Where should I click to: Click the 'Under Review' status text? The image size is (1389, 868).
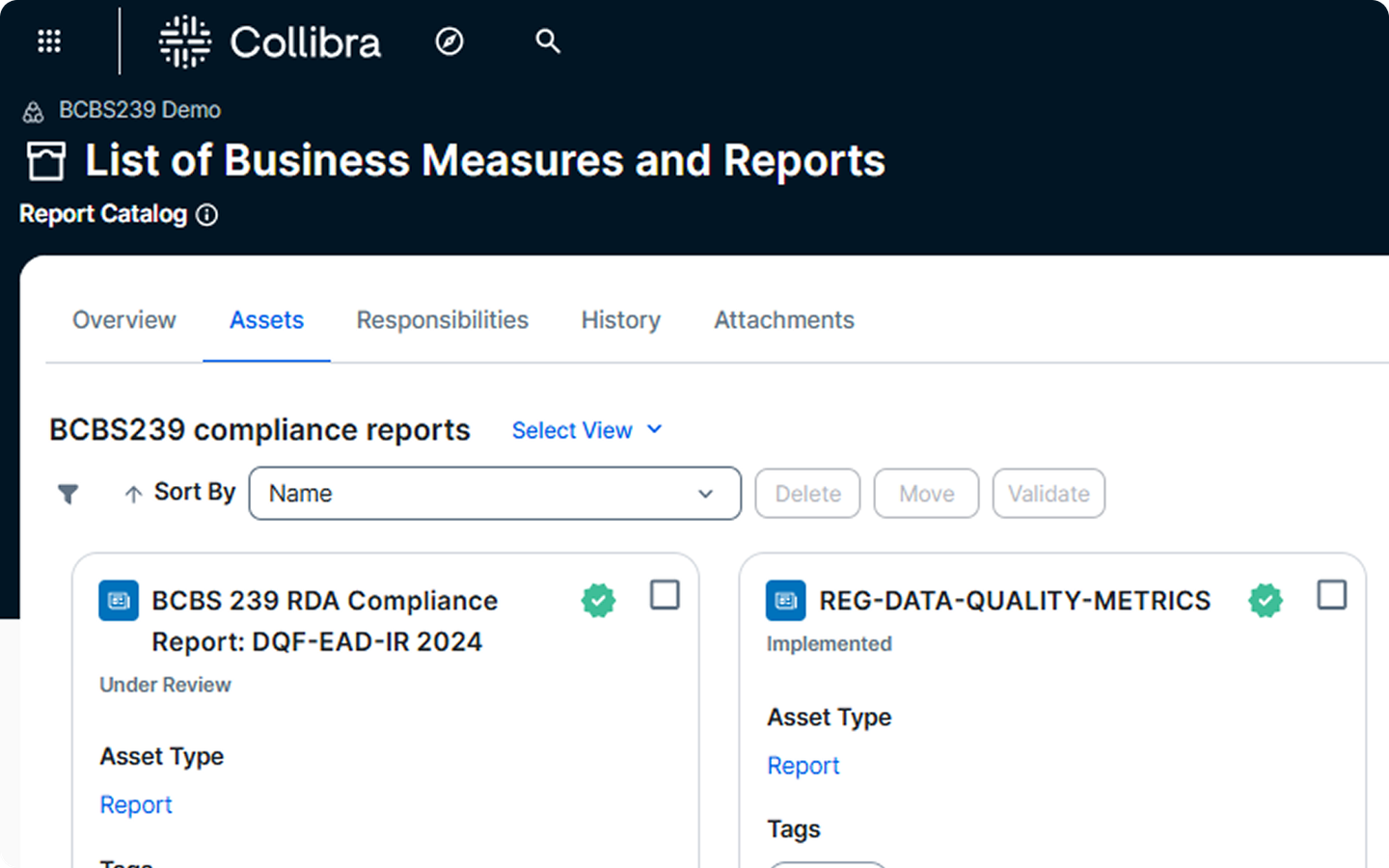(x=165, y=685)
